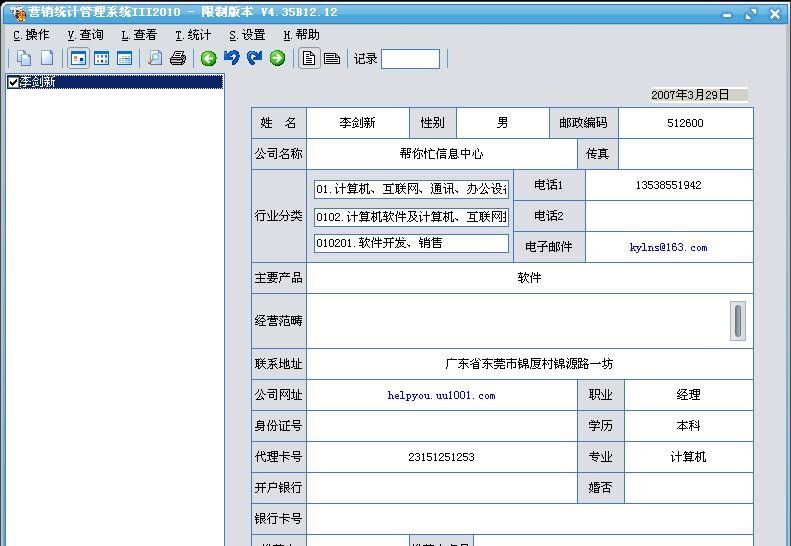Go to previous record green arrow
The image size is (791, 546).
point(208,59)
